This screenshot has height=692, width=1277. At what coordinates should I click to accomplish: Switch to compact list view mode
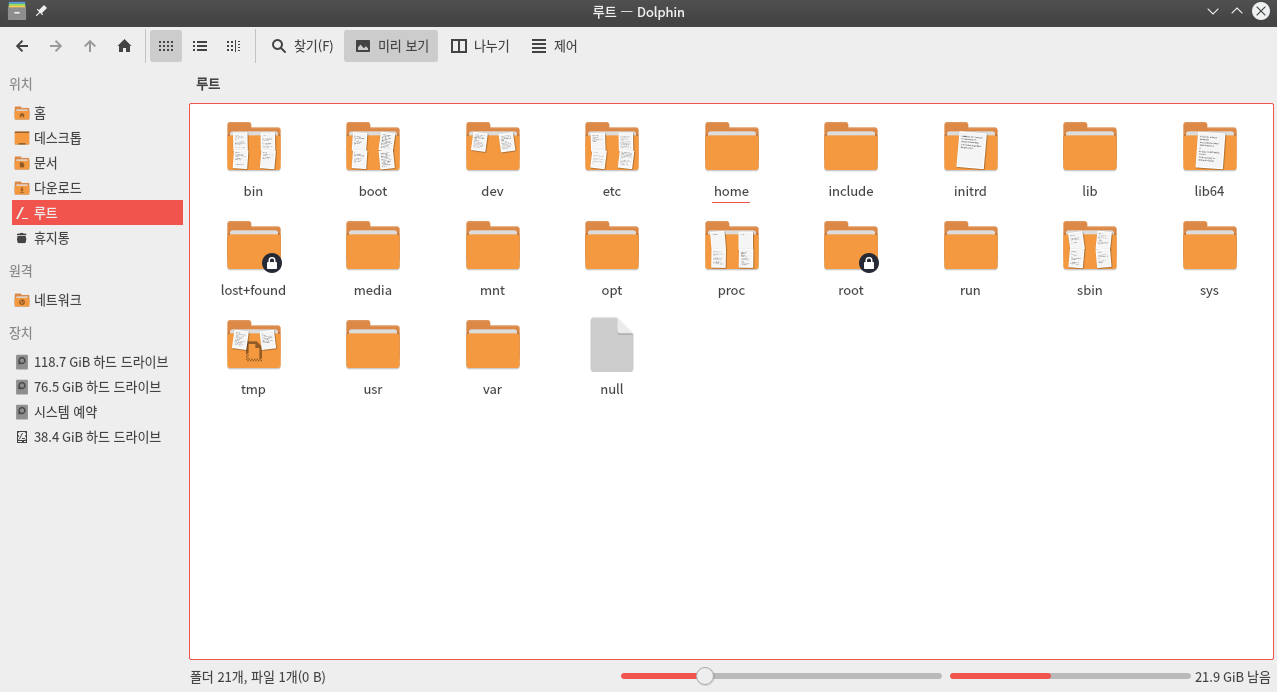tap(200, 46)
